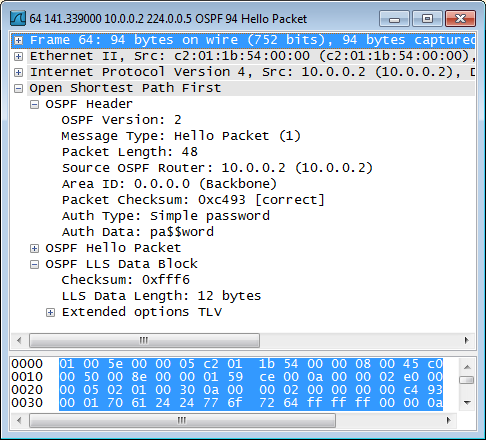Expand the Ethernet II section
This screenshot has width=486, height=440.
(x=19, y=56)
